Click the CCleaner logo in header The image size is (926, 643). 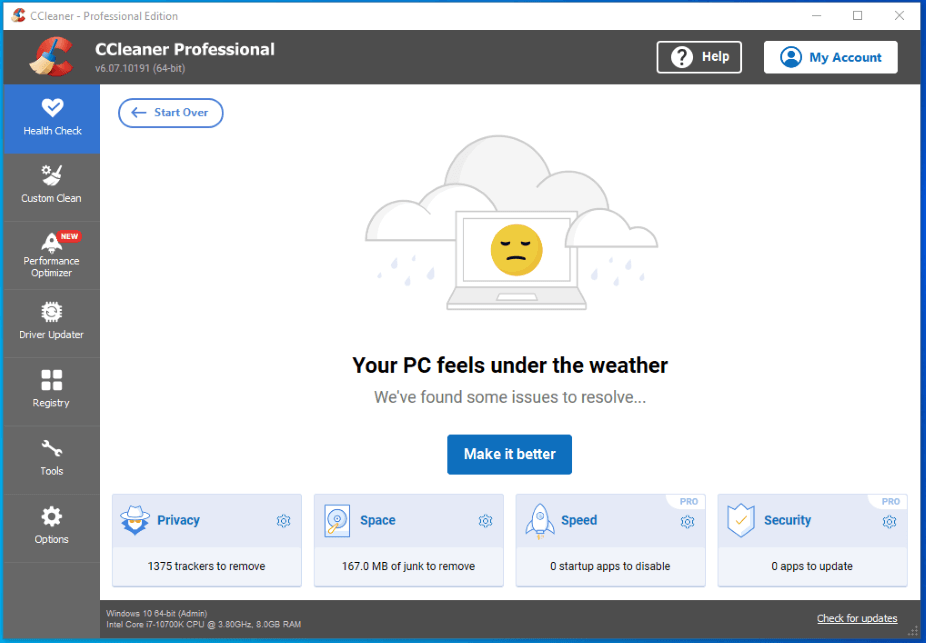tap(51, 57)
